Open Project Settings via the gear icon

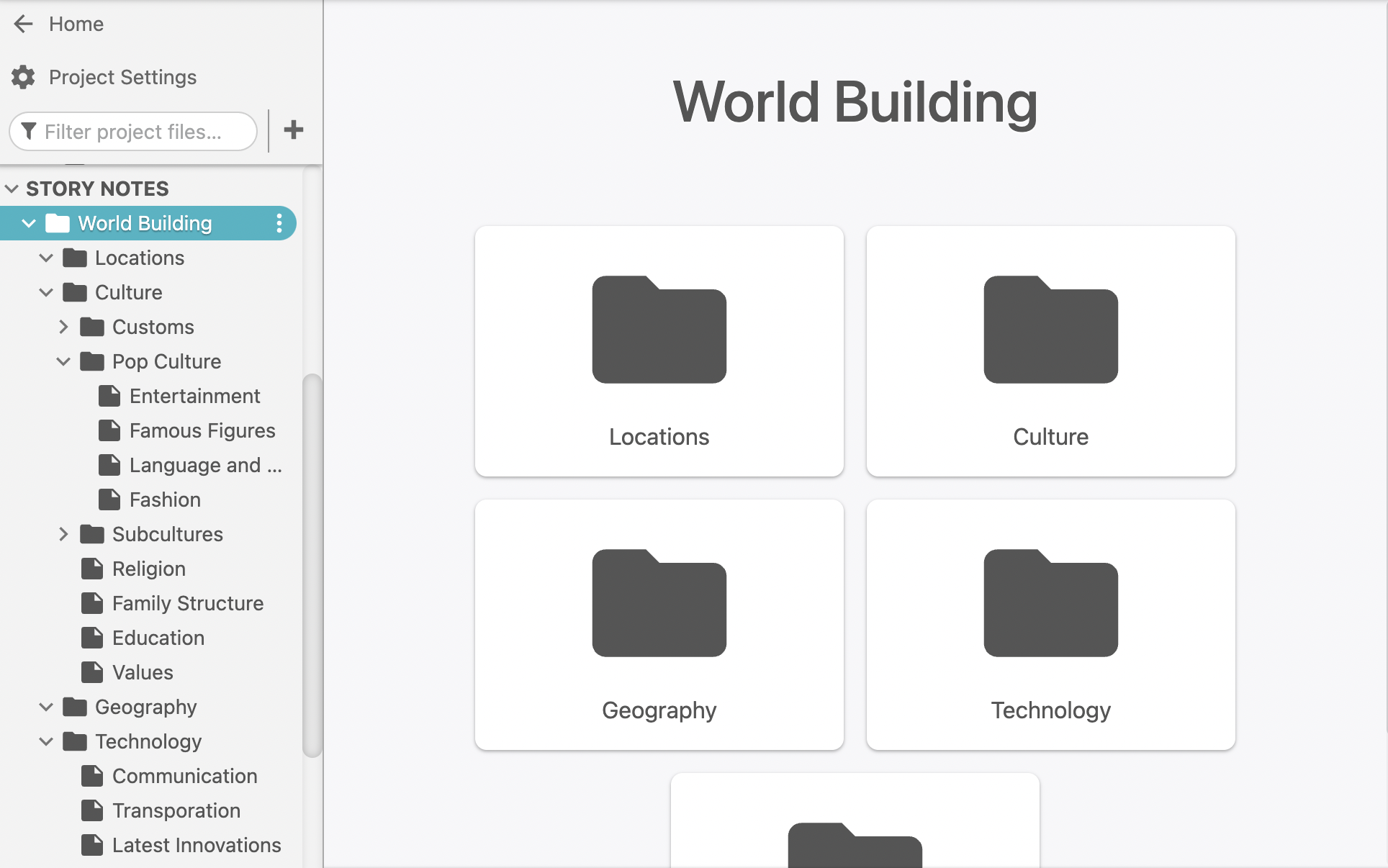(22, 77)
